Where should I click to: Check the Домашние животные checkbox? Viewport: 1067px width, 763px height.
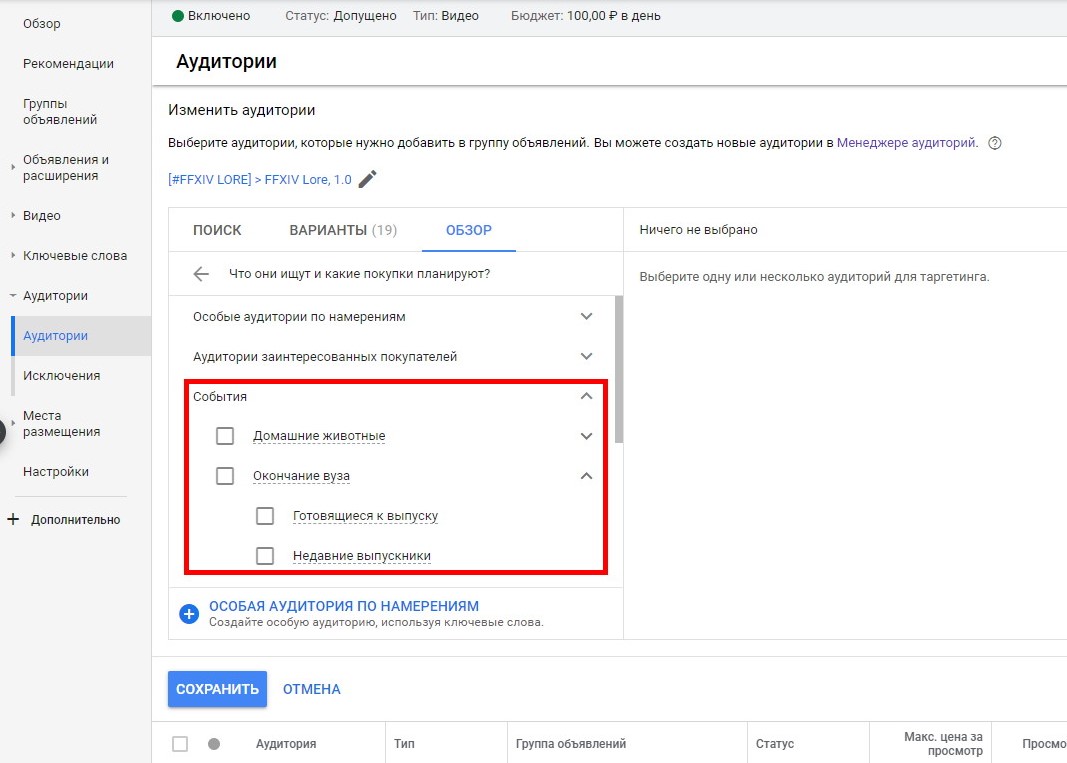click(225, 436)
